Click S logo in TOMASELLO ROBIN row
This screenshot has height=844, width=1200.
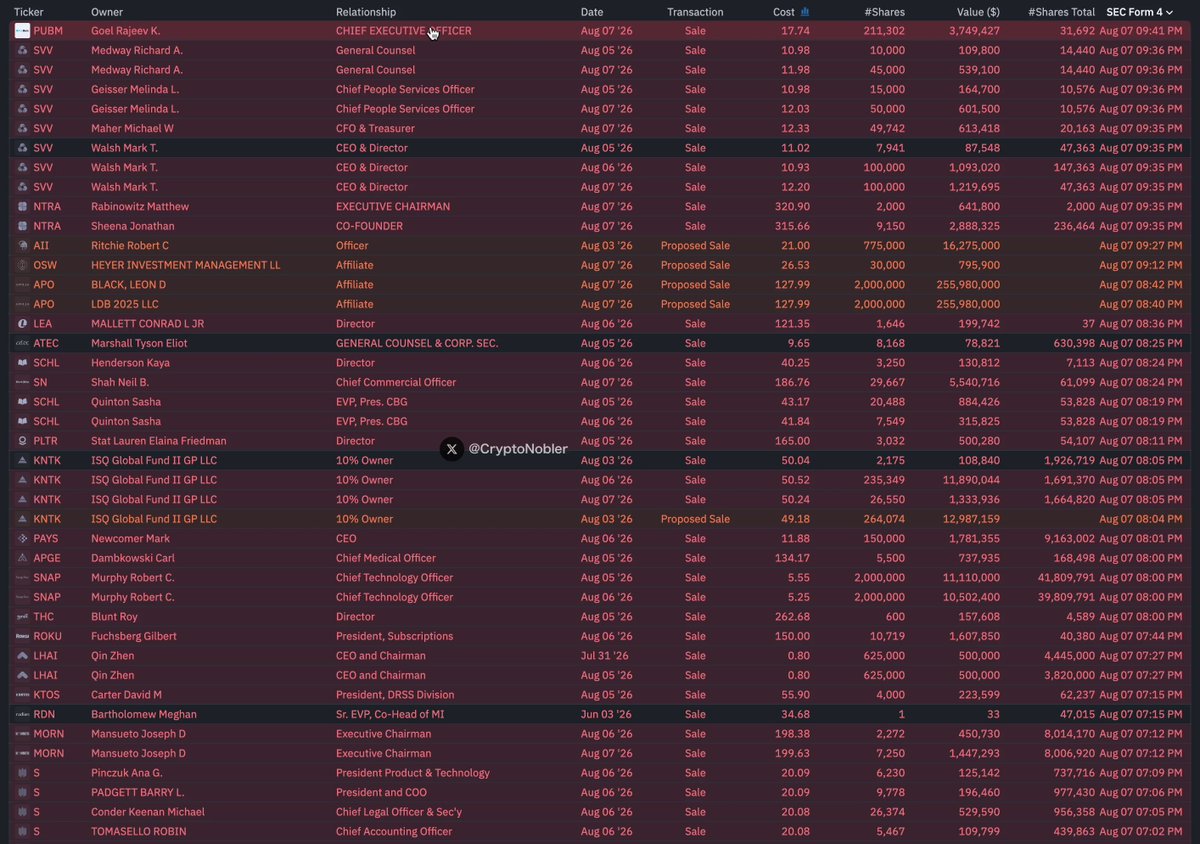22,831
